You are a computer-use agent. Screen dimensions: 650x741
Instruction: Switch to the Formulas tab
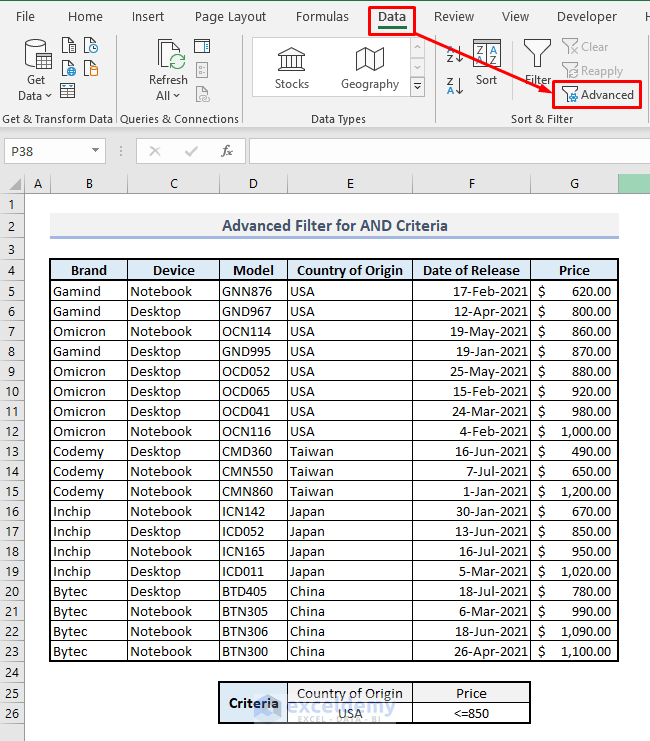[x=322, y=17]
